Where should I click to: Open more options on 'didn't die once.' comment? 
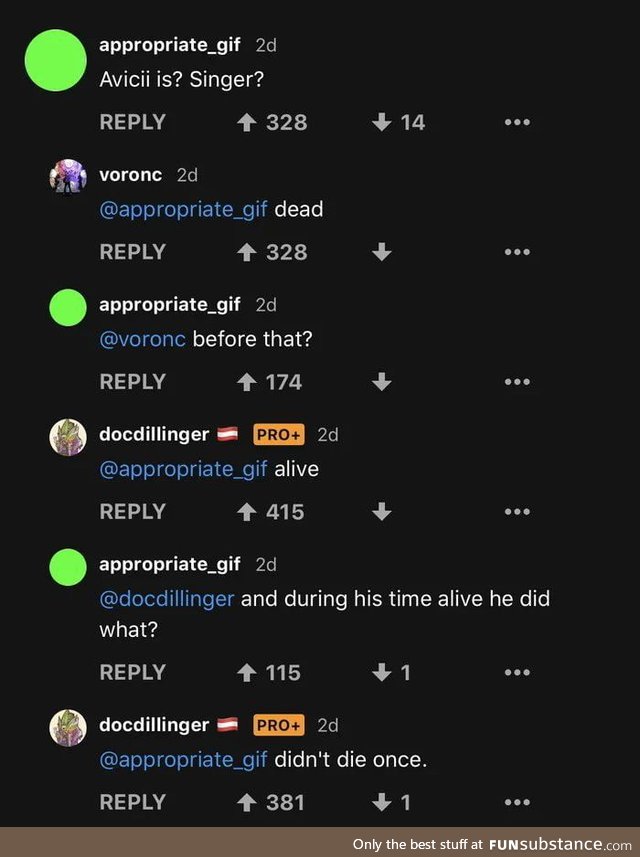point(516,802)
